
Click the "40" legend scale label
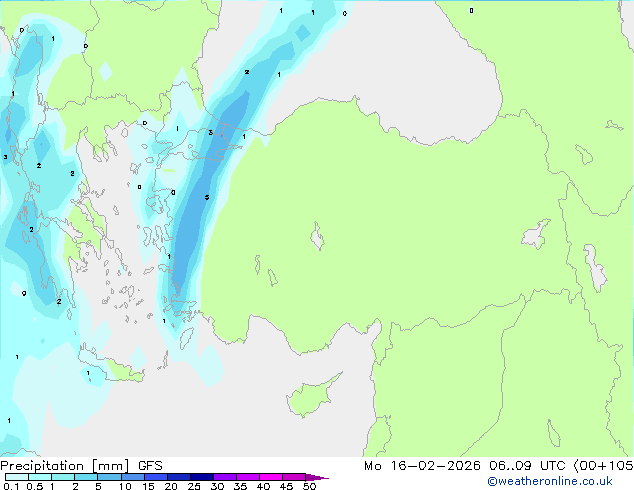tap(263, 486)
